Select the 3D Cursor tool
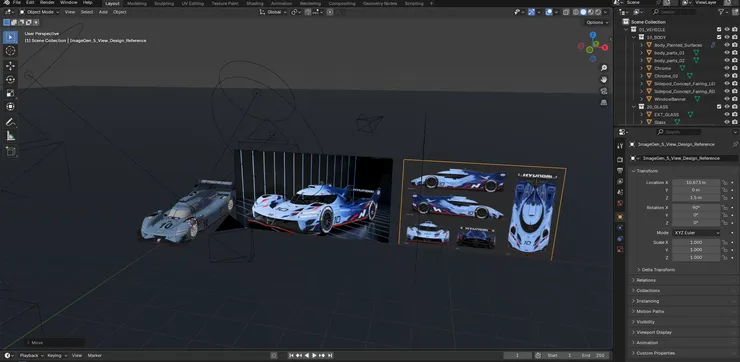This screenshot has height=362, width=740. point(10,51)
